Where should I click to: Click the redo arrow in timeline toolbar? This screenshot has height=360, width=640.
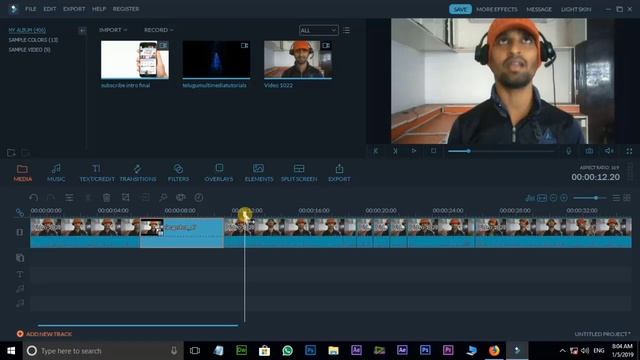pos(51,198)
